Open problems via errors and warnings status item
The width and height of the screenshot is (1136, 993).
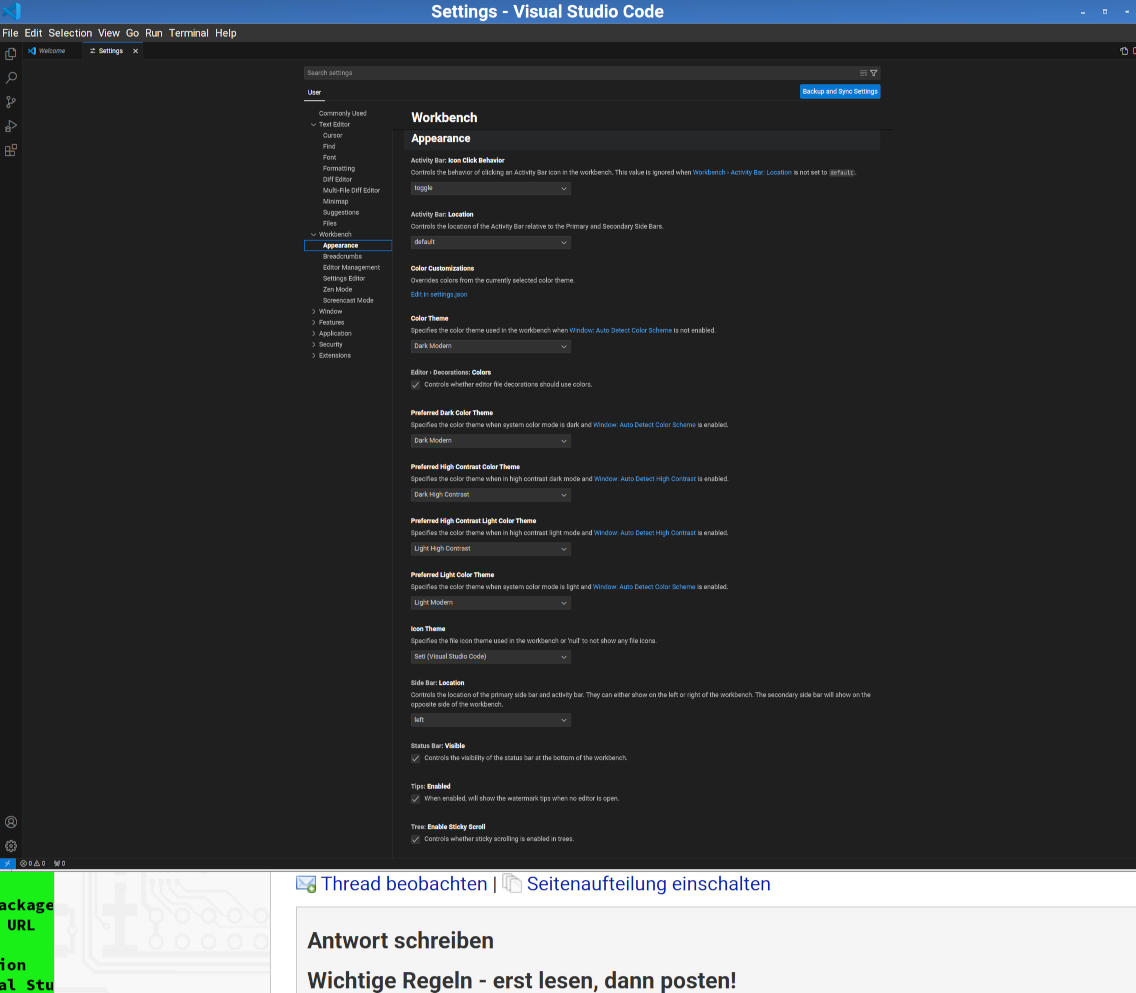tap(33, 863)
